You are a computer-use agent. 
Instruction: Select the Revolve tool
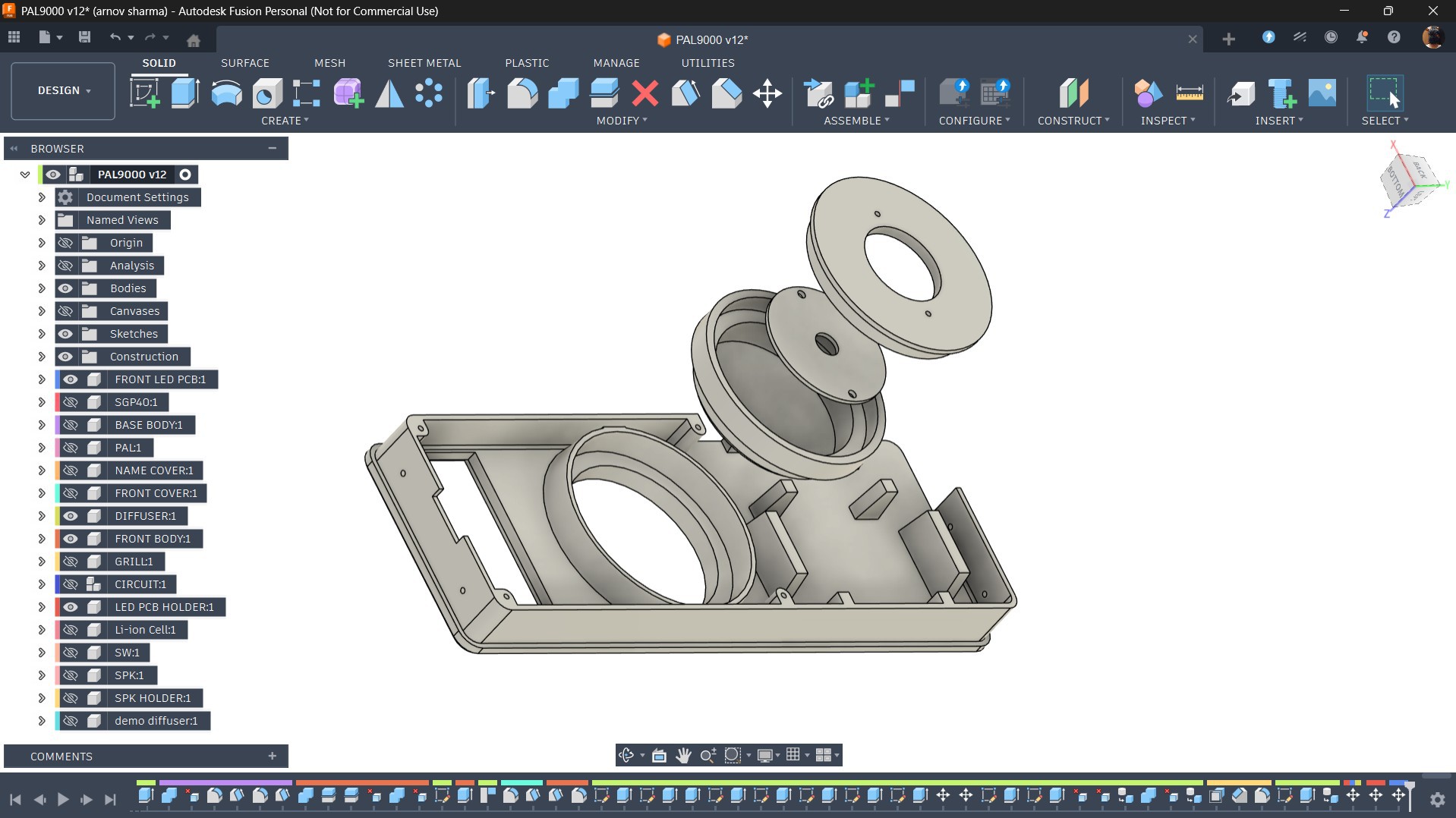coord(226,93)
